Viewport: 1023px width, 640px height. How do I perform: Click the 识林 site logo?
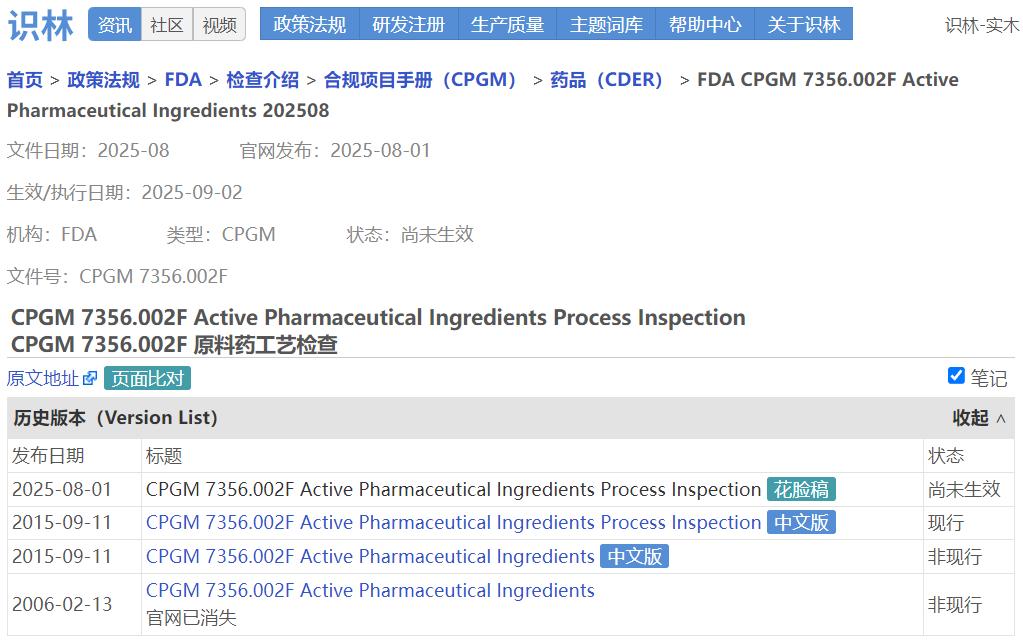41,25
